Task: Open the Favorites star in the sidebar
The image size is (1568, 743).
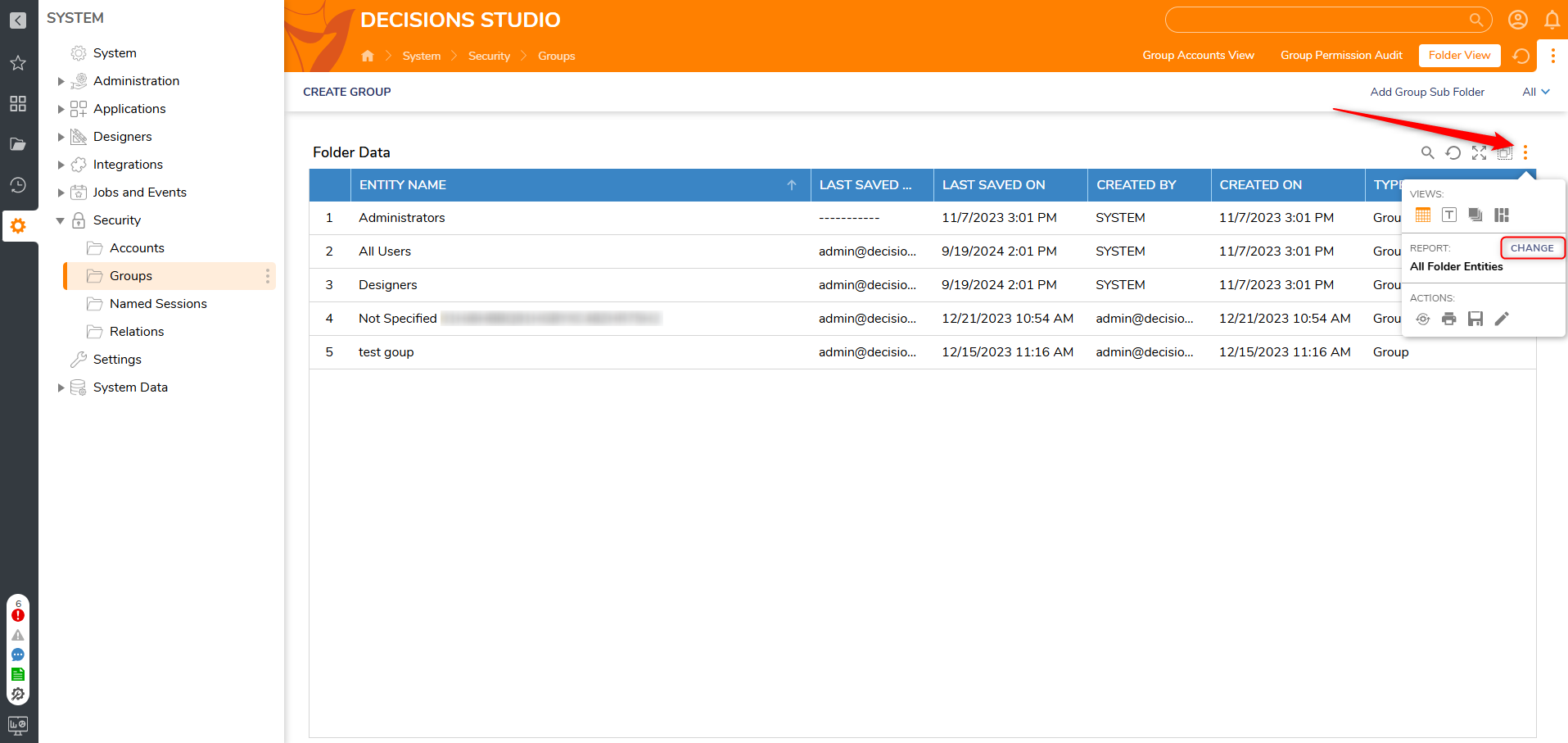Action: coord(18,63)
